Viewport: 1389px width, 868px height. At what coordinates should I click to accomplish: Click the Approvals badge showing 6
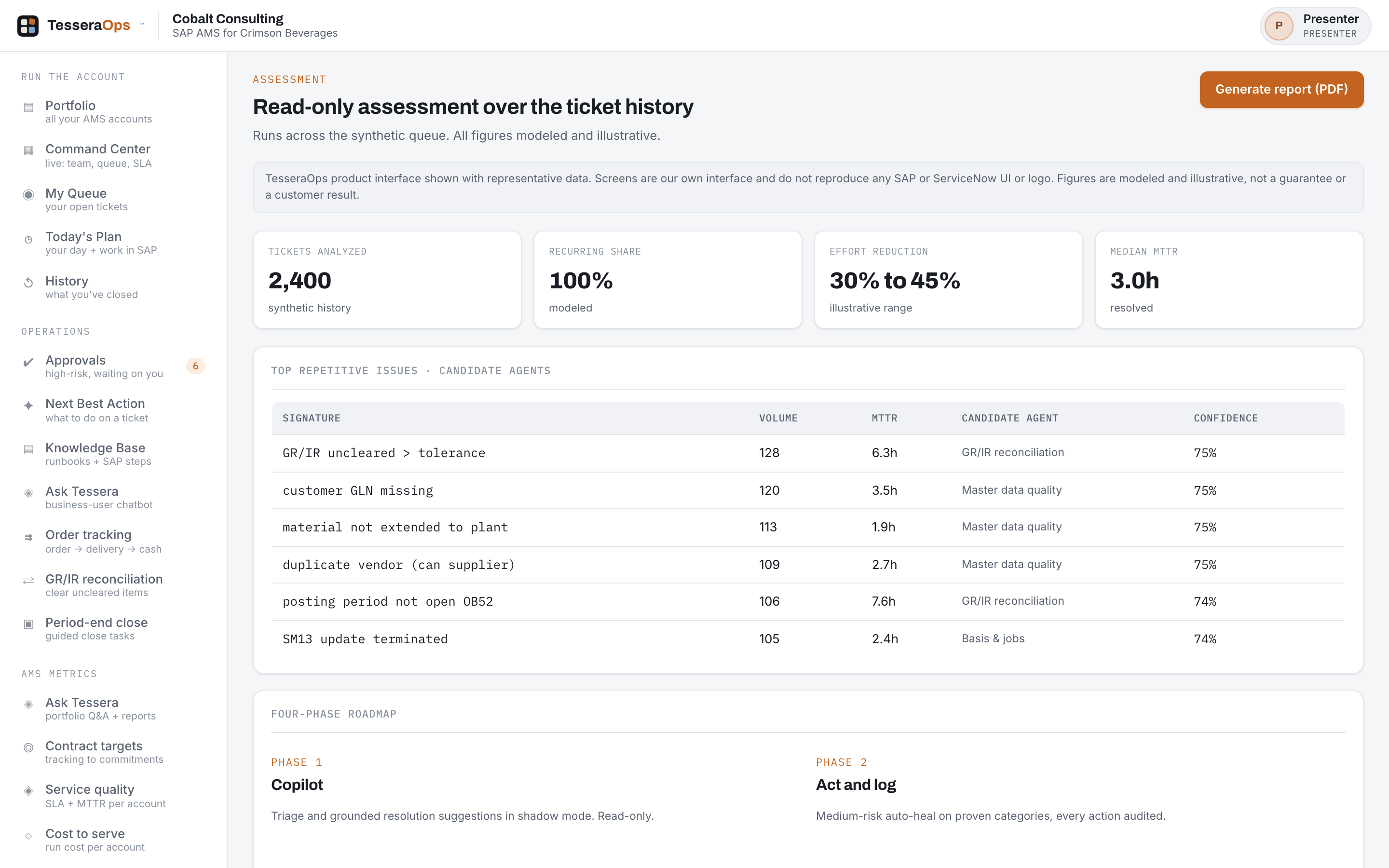[196, 366]
